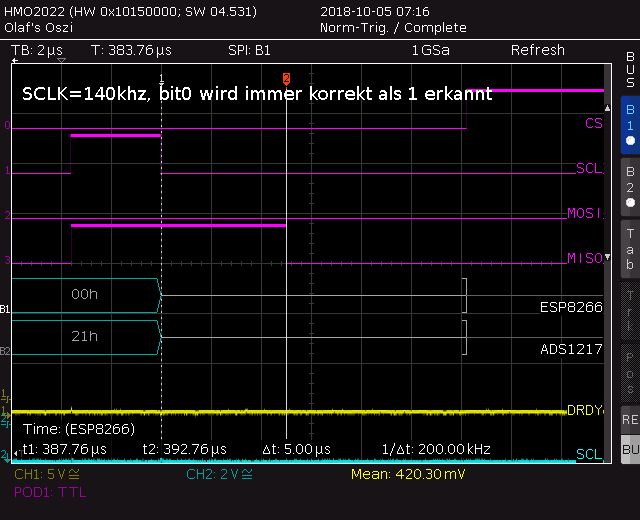Select the B2 bus soft-menu button
This screenshot has width=640, height=520.
630,187
